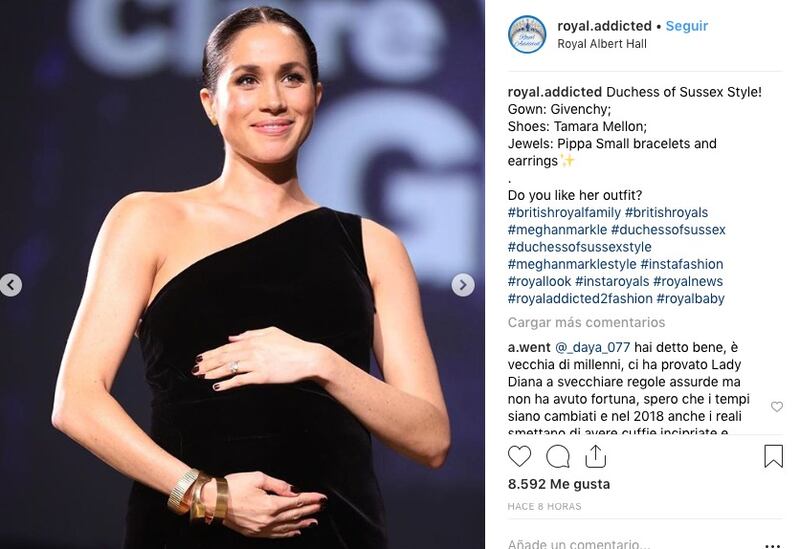The image size is (800, 549).
Task: Save the post with the bookmark icon
Action: click(773, 456)
